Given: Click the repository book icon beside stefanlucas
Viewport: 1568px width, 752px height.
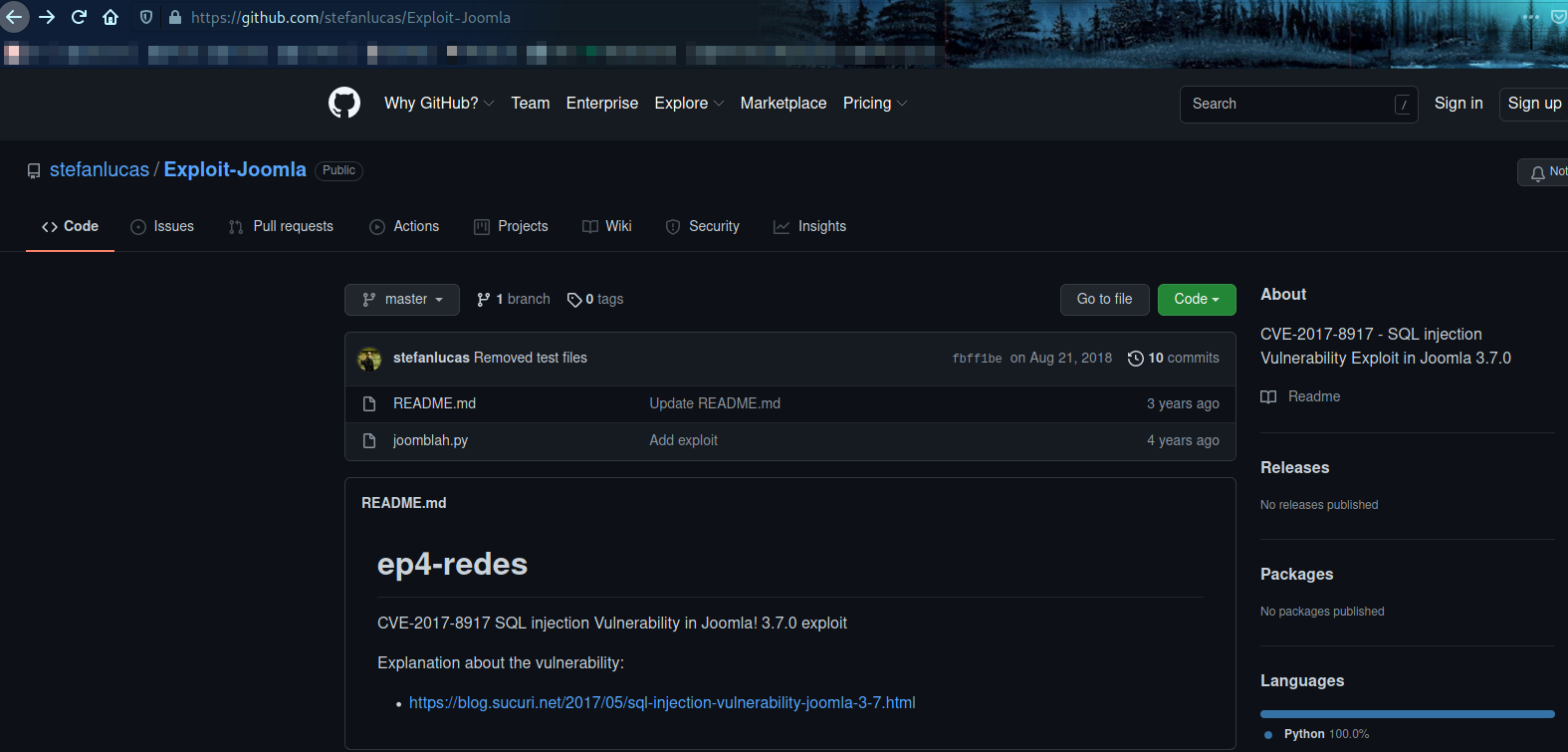Looking at the screenshot, I should (x=34, y=171).
